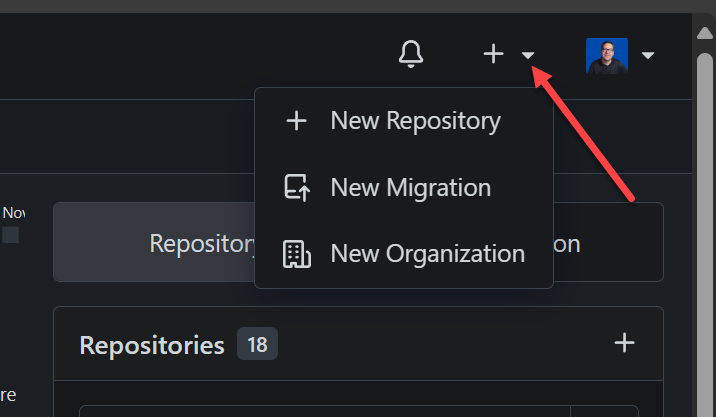This screenshot has height=417, width=716.
Task: Choose New Repository from the menu
Action: 415,121
